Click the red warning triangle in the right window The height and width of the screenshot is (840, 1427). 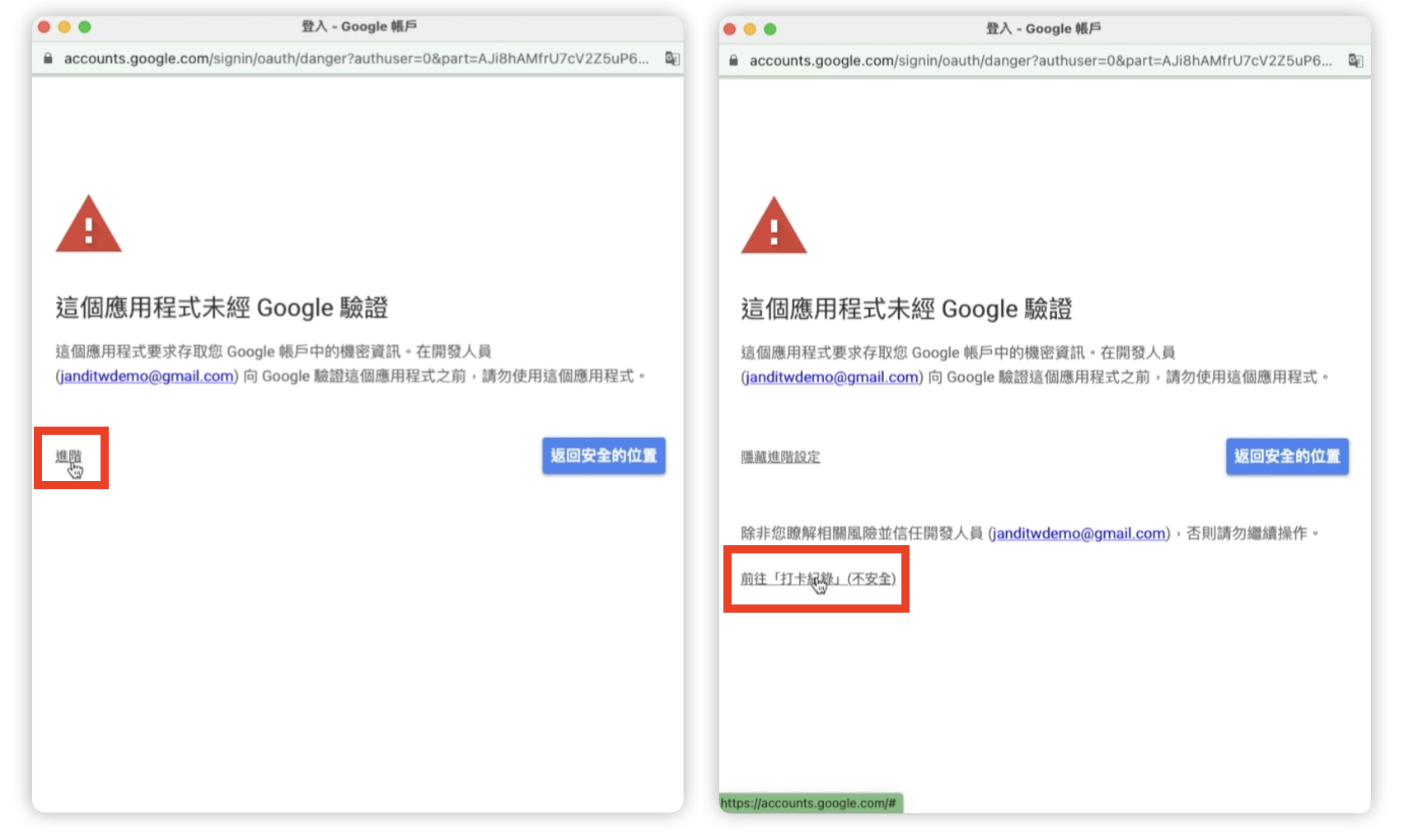click(x=774, y=226)
